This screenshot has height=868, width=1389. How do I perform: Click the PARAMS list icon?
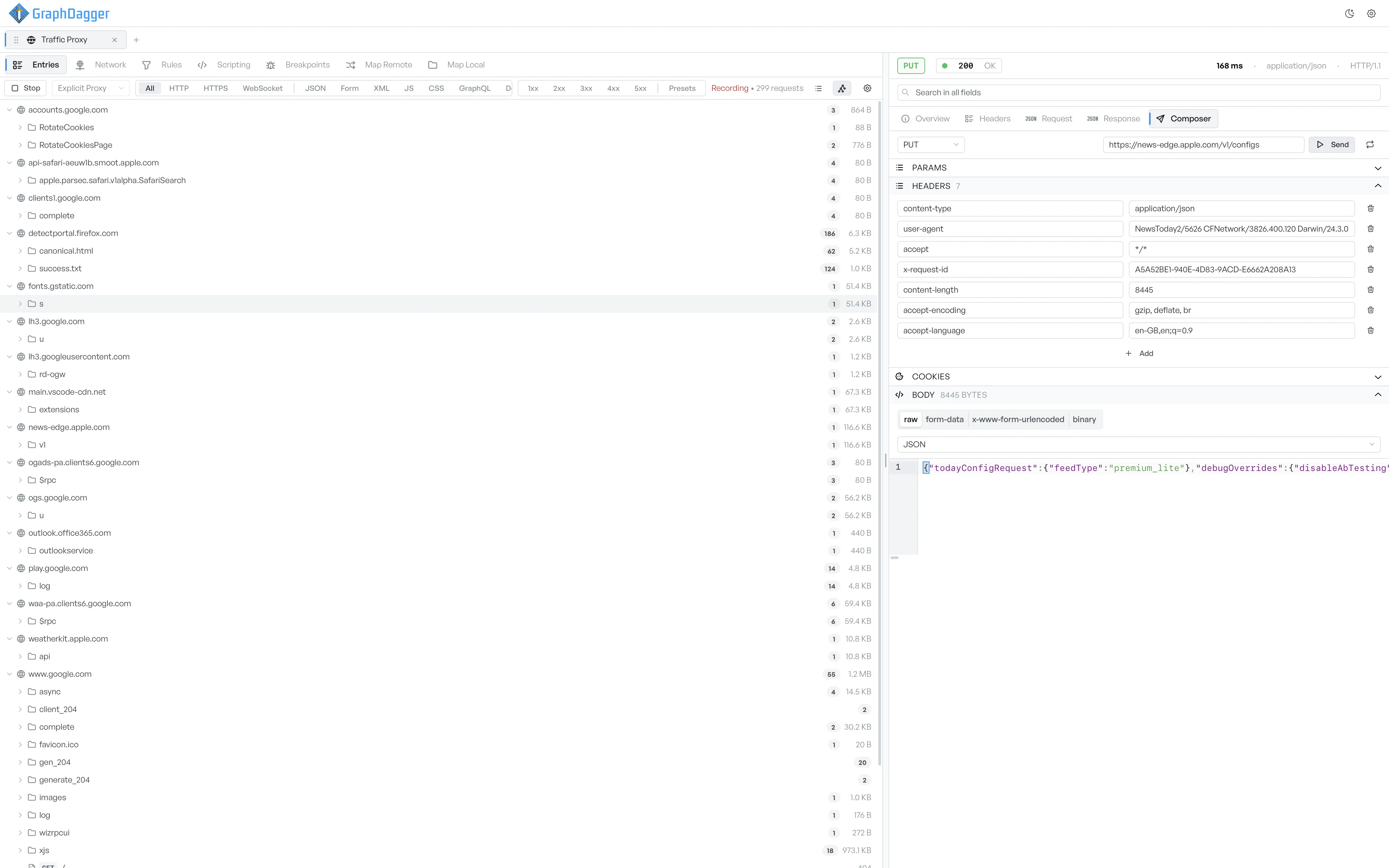pos(899,167)
